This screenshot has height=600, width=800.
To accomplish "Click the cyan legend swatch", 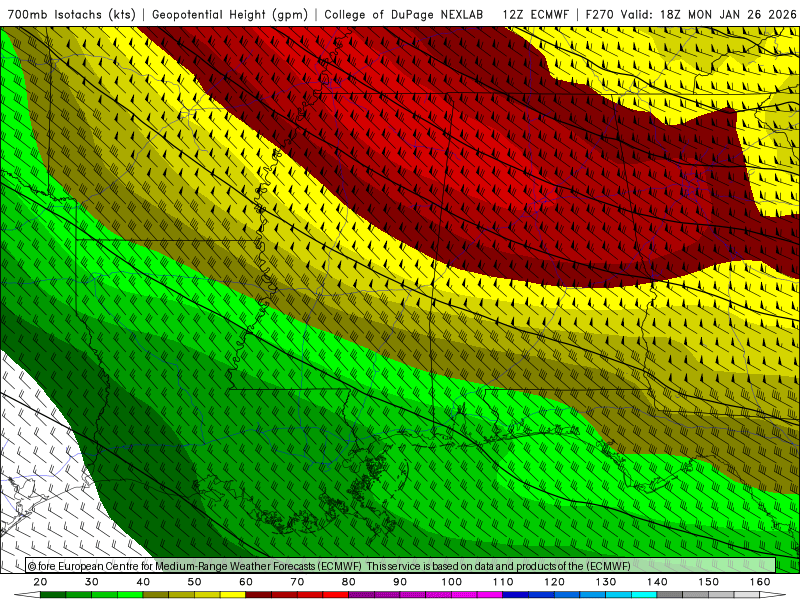I will (644, 595).
